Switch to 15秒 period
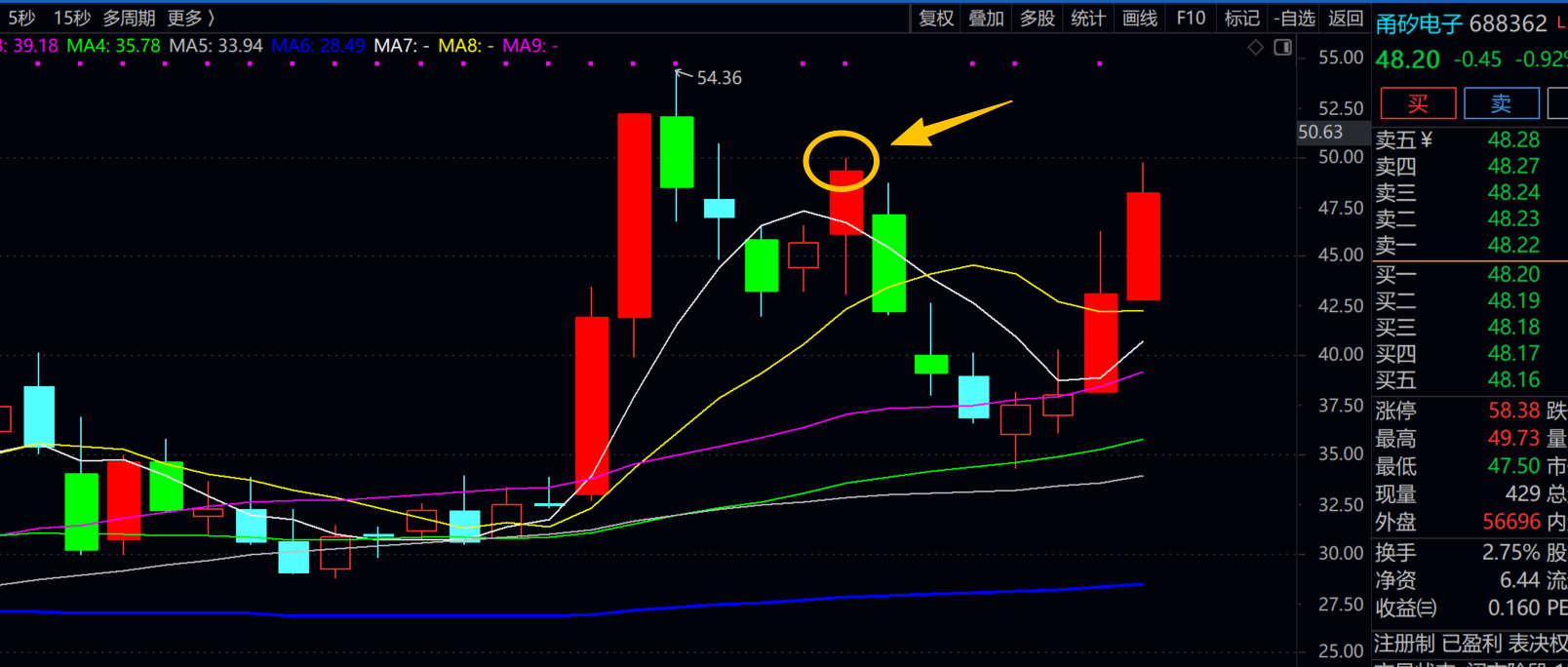Screen dimensions: 1568x667 tap(71, 19)
